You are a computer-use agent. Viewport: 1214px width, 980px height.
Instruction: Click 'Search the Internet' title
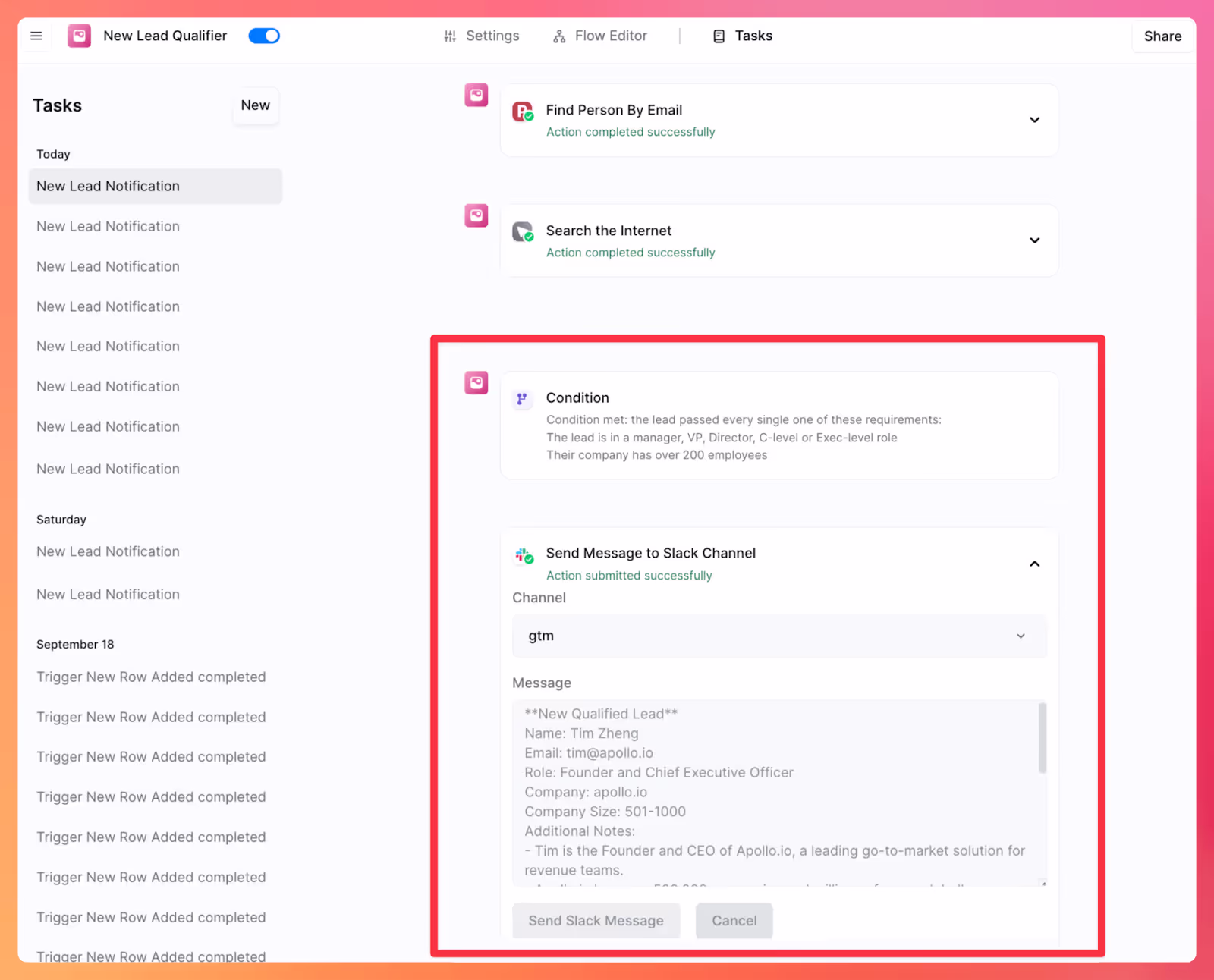(x=609, y=231)
